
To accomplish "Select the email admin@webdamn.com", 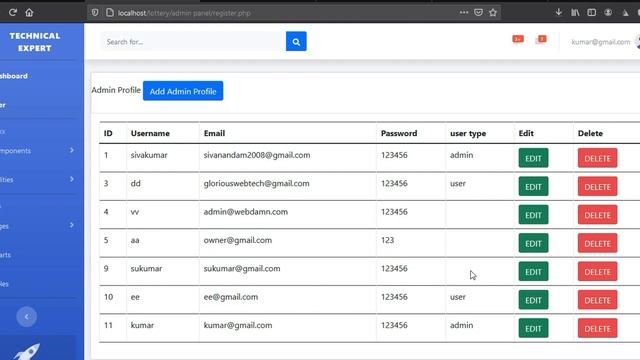I will tap(246, 212).
